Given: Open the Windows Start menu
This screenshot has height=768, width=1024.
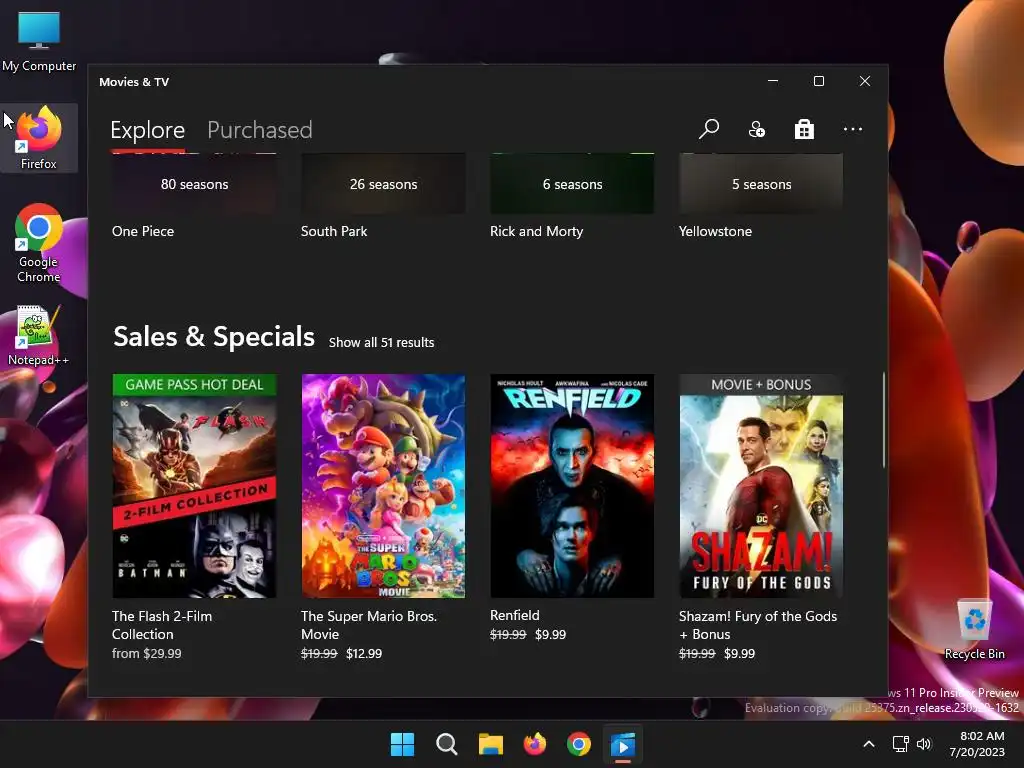Looking at the screenshot, I should pyautogui.click(x=402, y=744).
